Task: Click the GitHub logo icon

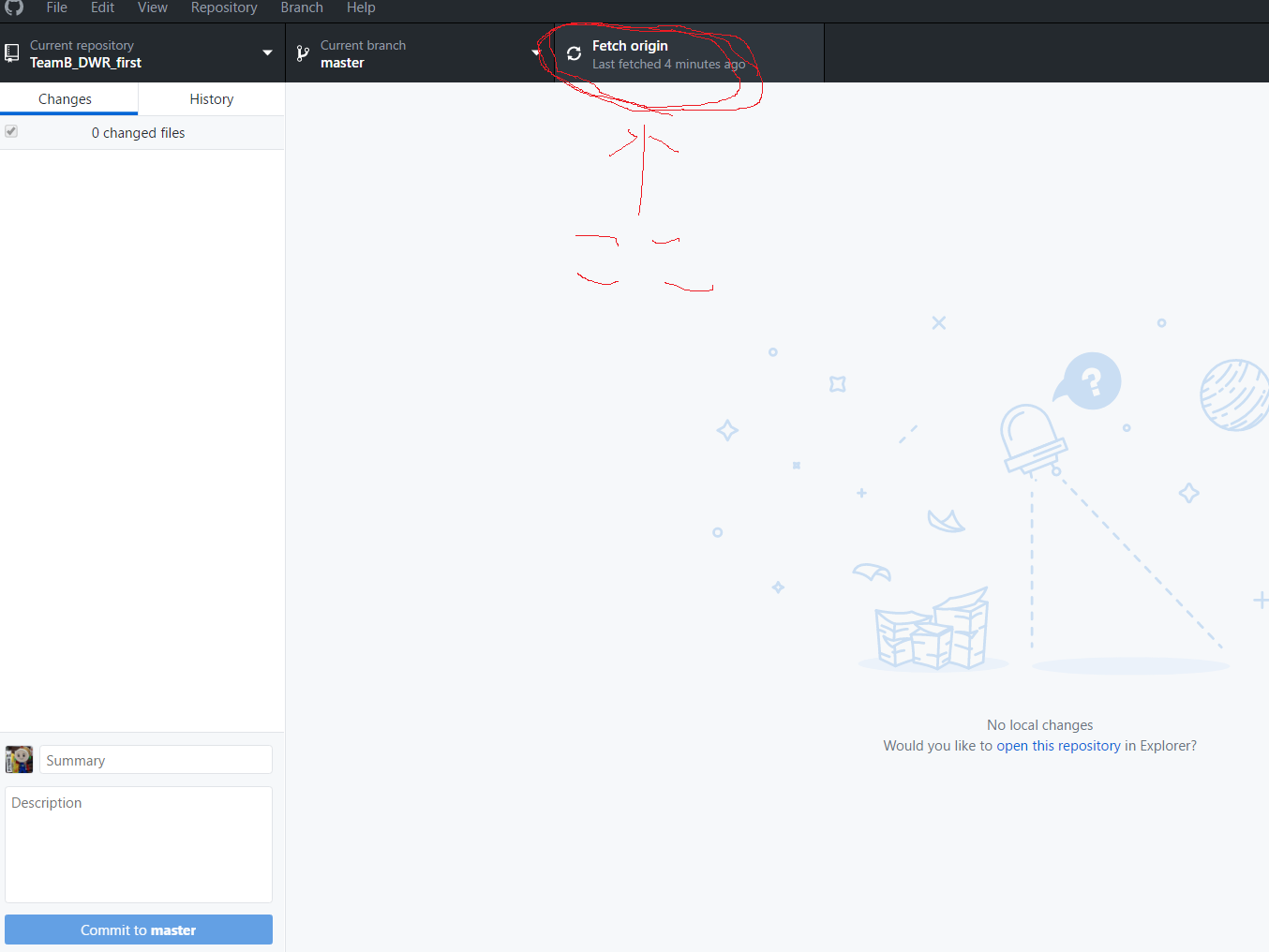Action: [x=14, y=7]
